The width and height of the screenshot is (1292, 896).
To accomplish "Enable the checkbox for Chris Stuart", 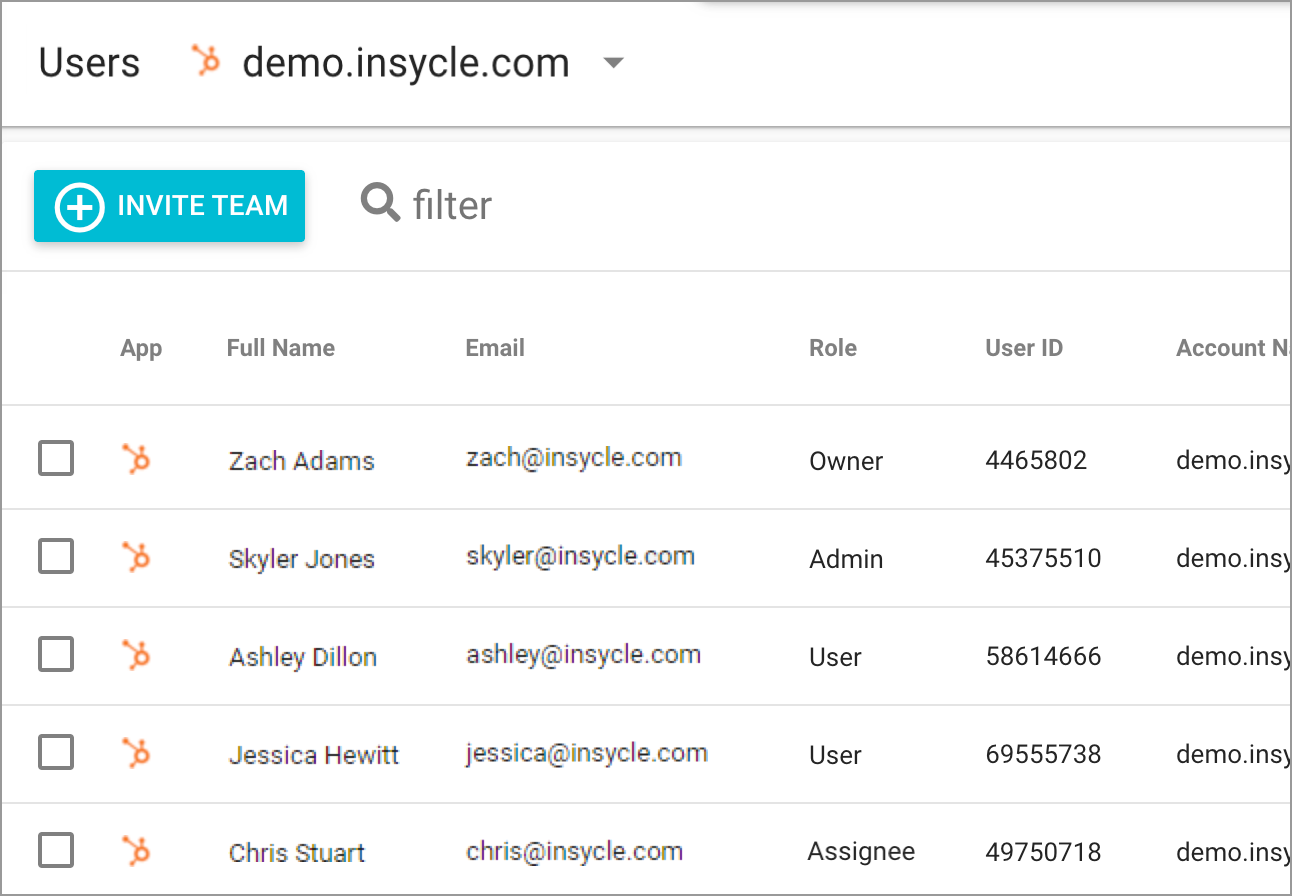I will tap(56, 849).
